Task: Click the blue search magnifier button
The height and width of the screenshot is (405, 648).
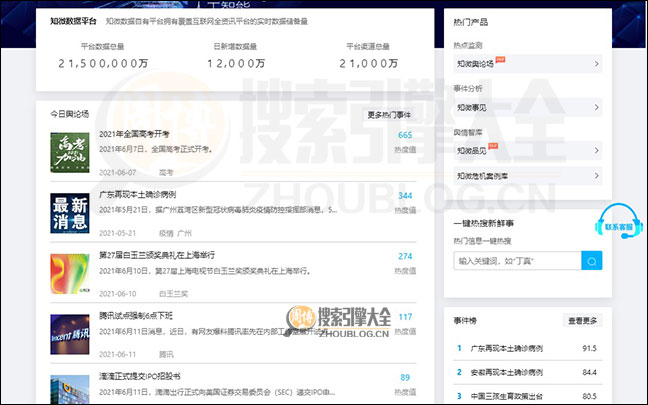Action: (x=591, y=261)
